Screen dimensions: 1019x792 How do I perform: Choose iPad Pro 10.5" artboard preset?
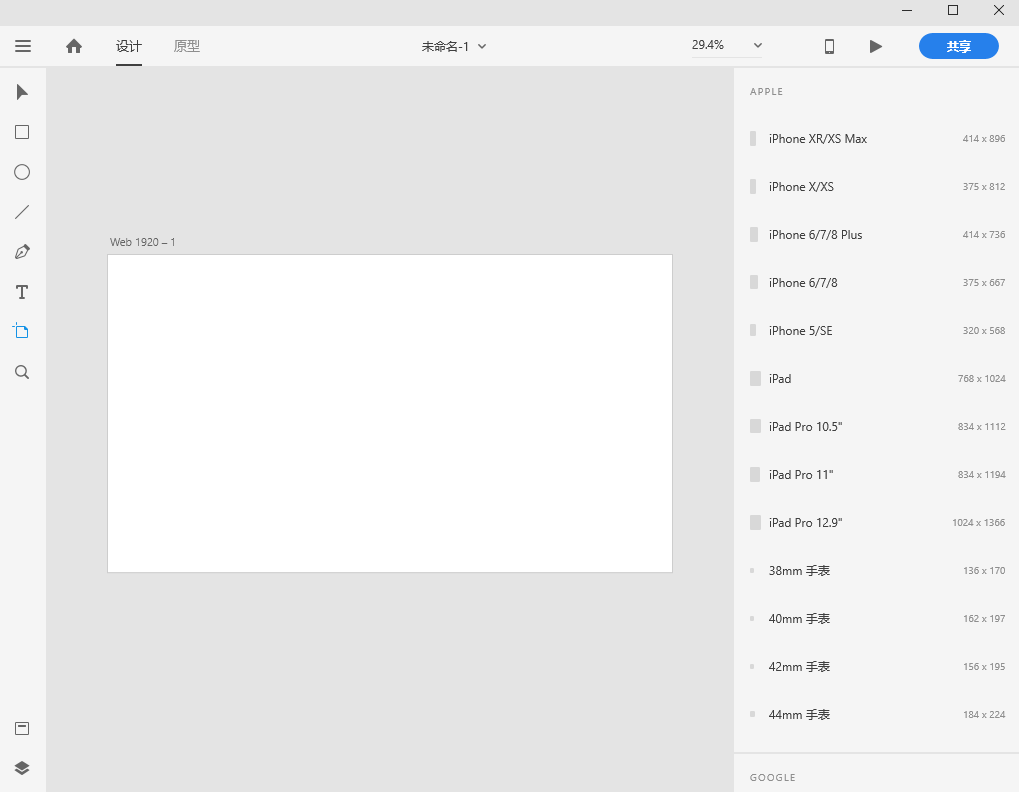(877, 427)
